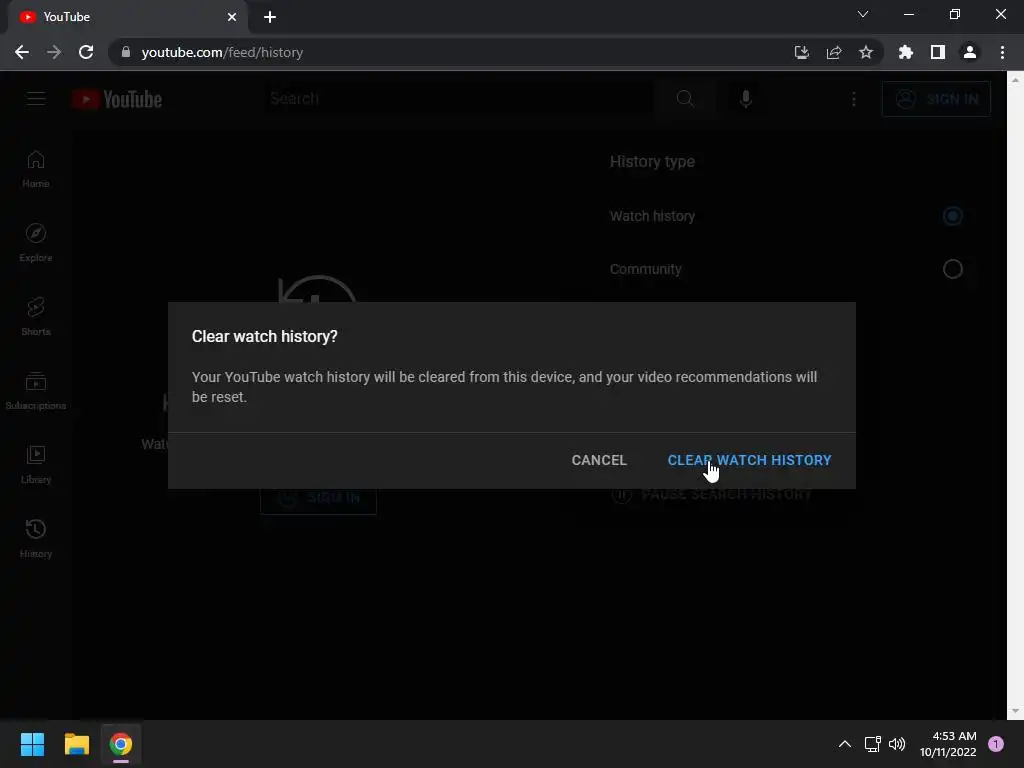Share this page using the share icon
Image resolution: width=1024 pixels, height=768 pixels.
click(x=834, y=52)
